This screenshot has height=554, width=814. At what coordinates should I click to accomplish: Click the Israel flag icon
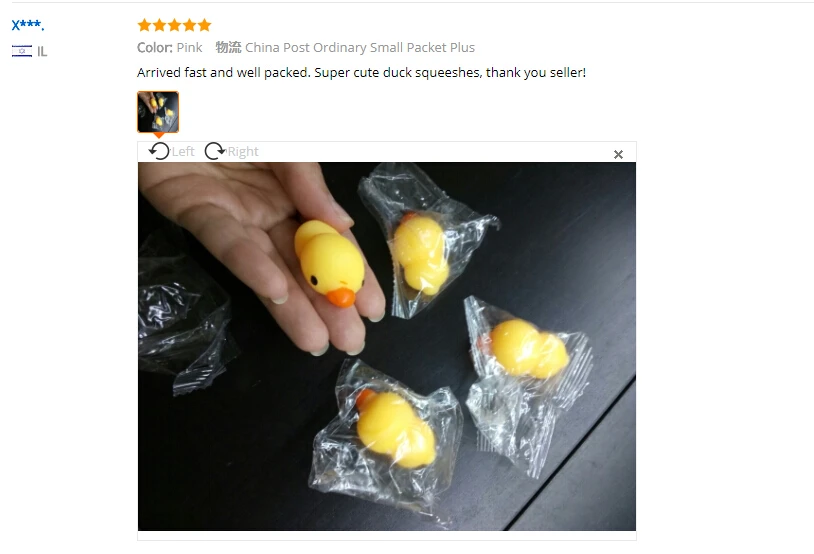[x=22, y=51]
